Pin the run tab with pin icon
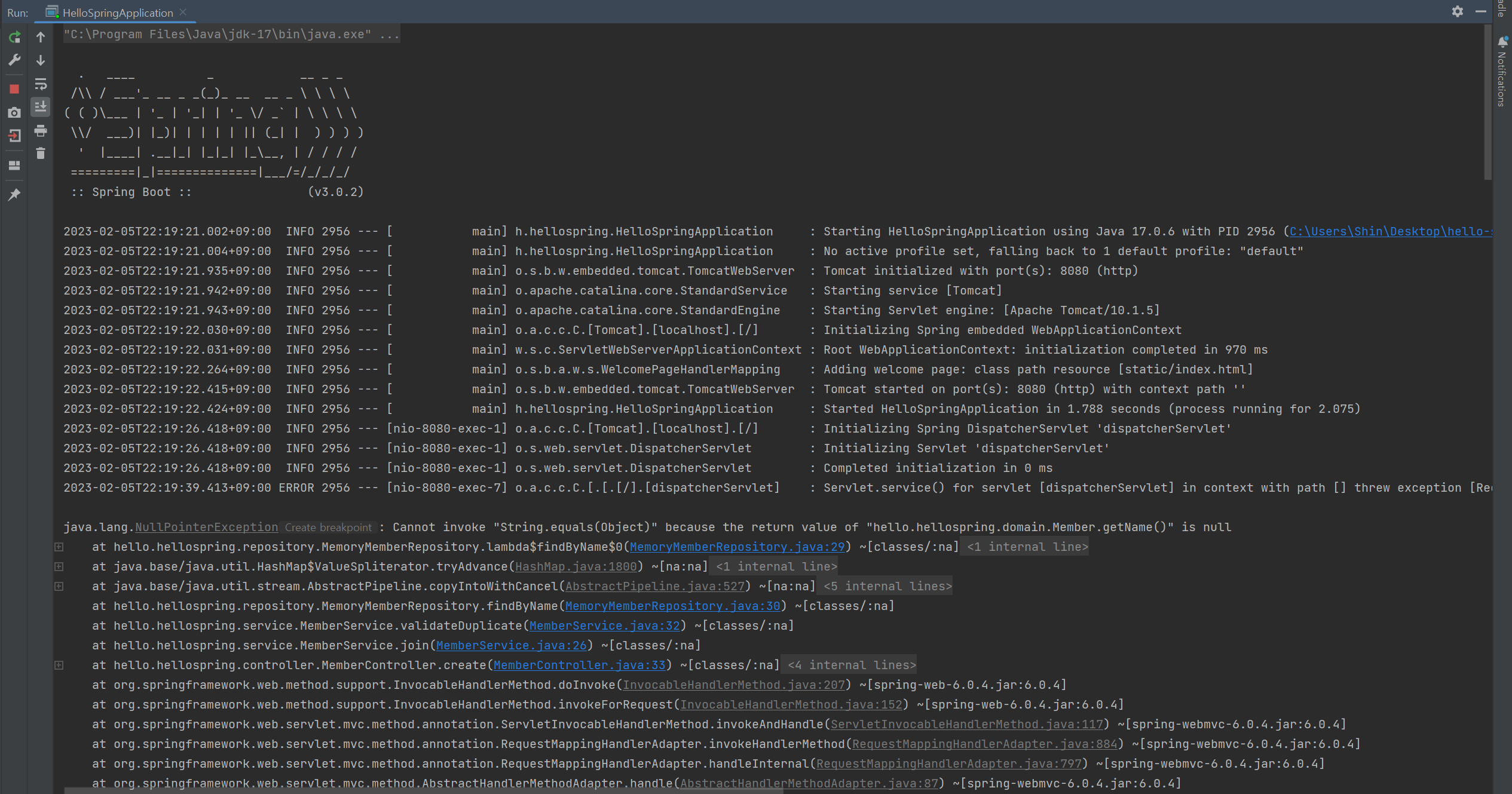The image size is (1512, 794). 15,194
